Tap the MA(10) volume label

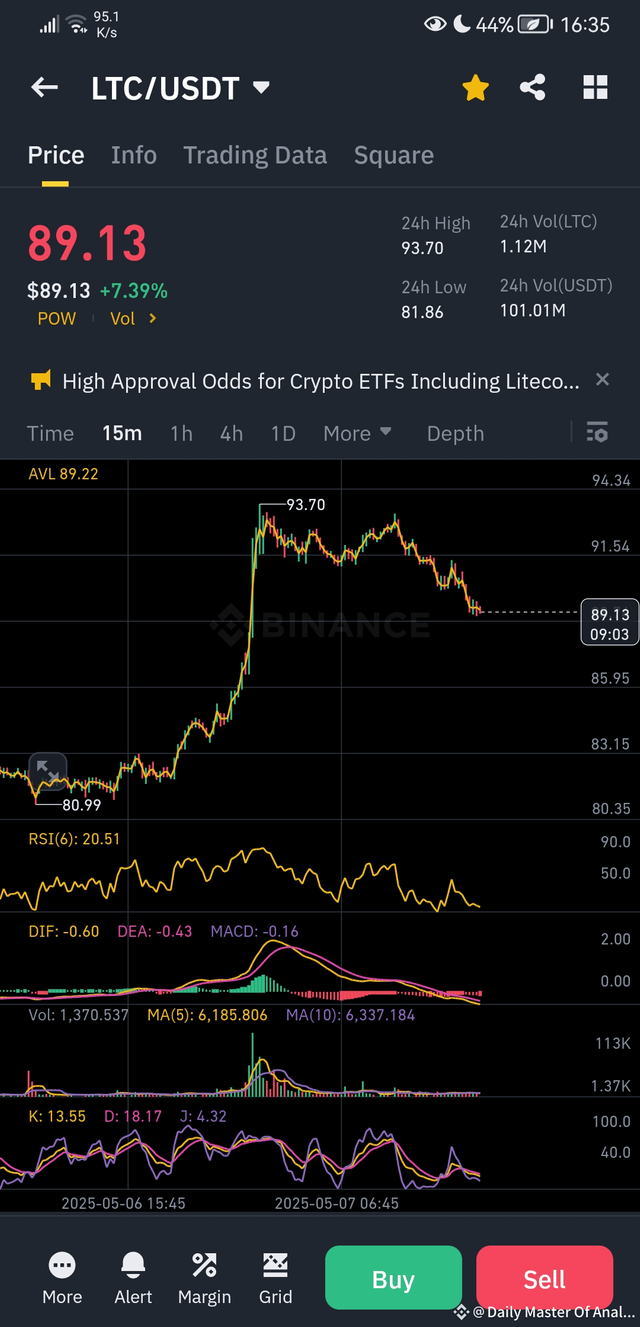tap(348, 1015)
